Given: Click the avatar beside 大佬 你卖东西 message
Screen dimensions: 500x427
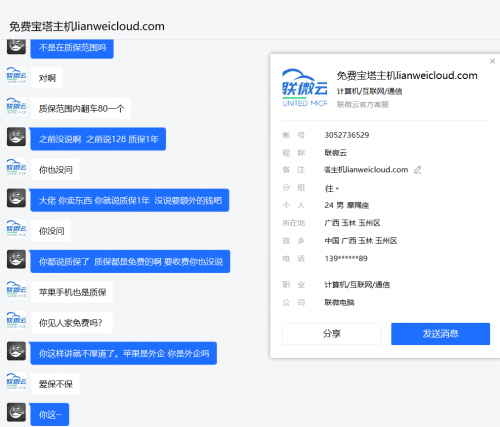Looking at the screenshot, I should click(16, 198).
